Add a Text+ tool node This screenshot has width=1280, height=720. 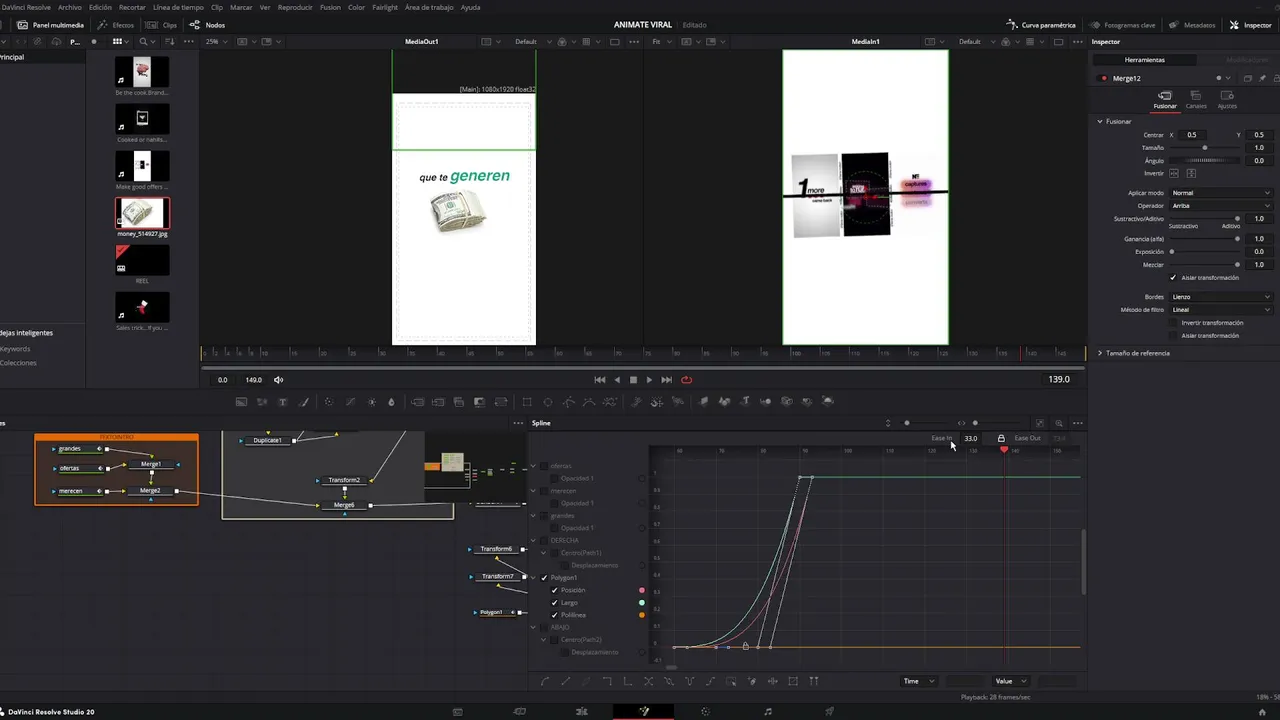(x=282, y=401)
